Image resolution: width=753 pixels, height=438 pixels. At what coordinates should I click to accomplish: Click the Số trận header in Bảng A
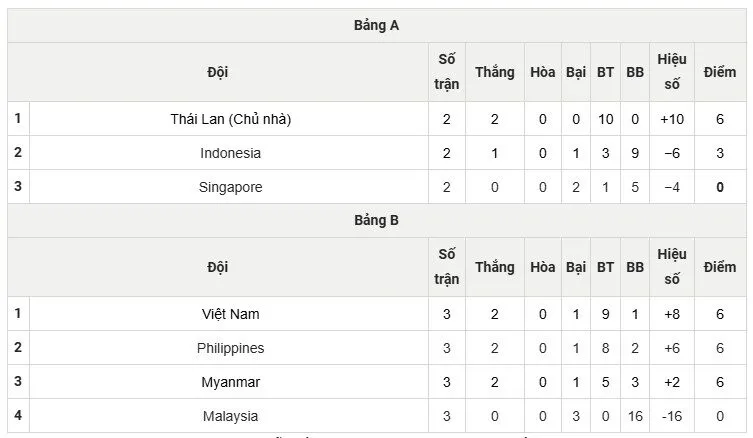coord(447,72)
